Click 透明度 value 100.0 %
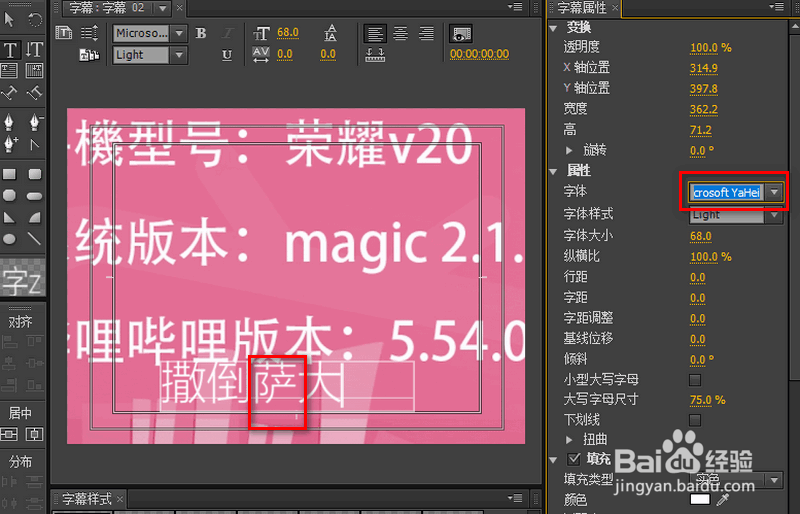 pos(710,48)
